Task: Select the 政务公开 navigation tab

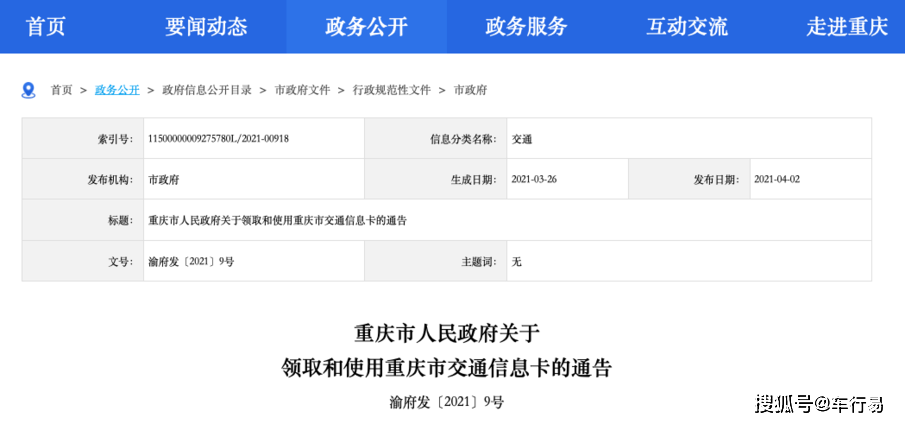Action: (x=366, y=27)
